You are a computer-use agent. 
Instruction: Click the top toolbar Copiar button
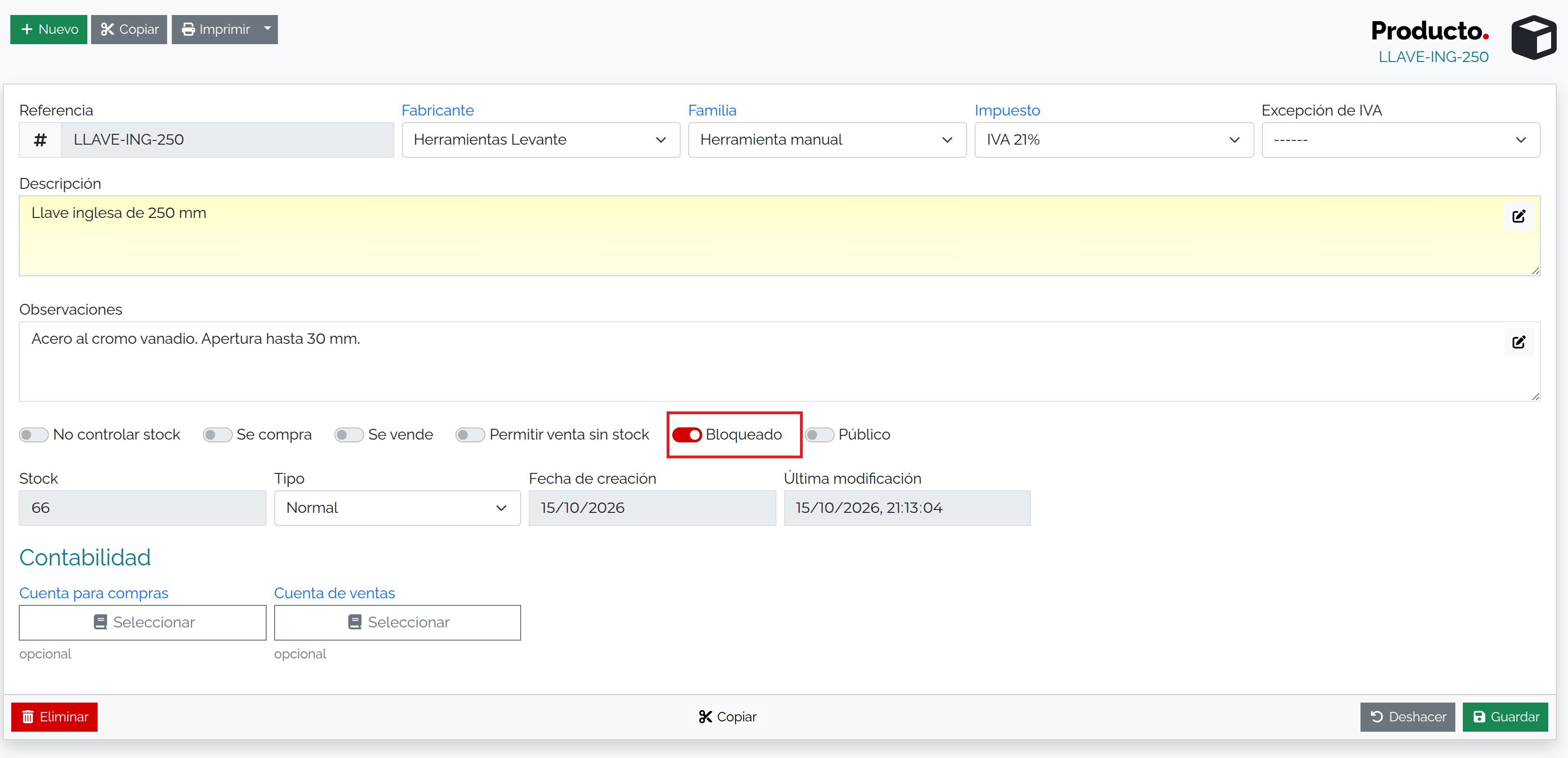pyautogui.click(x=129, y=29)
